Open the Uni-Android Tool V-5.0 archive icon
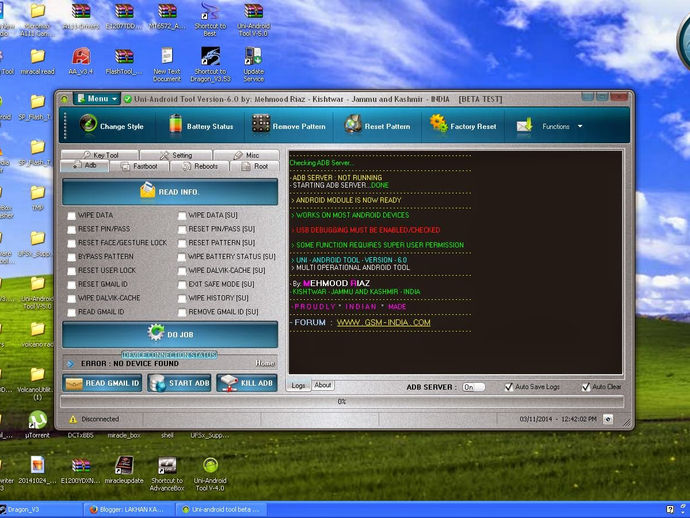 pos(253,20)
